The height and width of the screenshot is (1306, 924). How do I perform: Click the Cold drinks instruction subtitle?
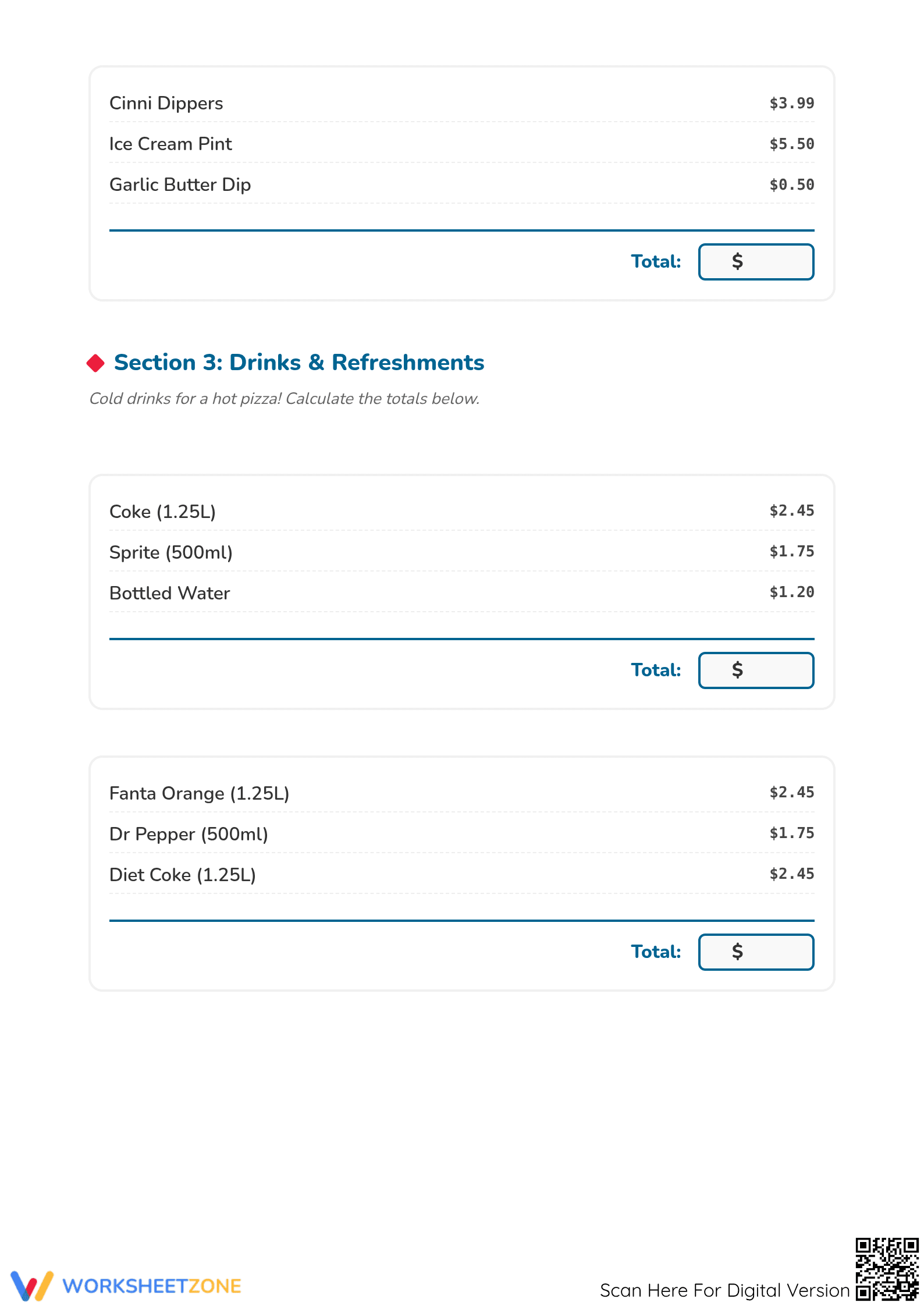(285, 399)
